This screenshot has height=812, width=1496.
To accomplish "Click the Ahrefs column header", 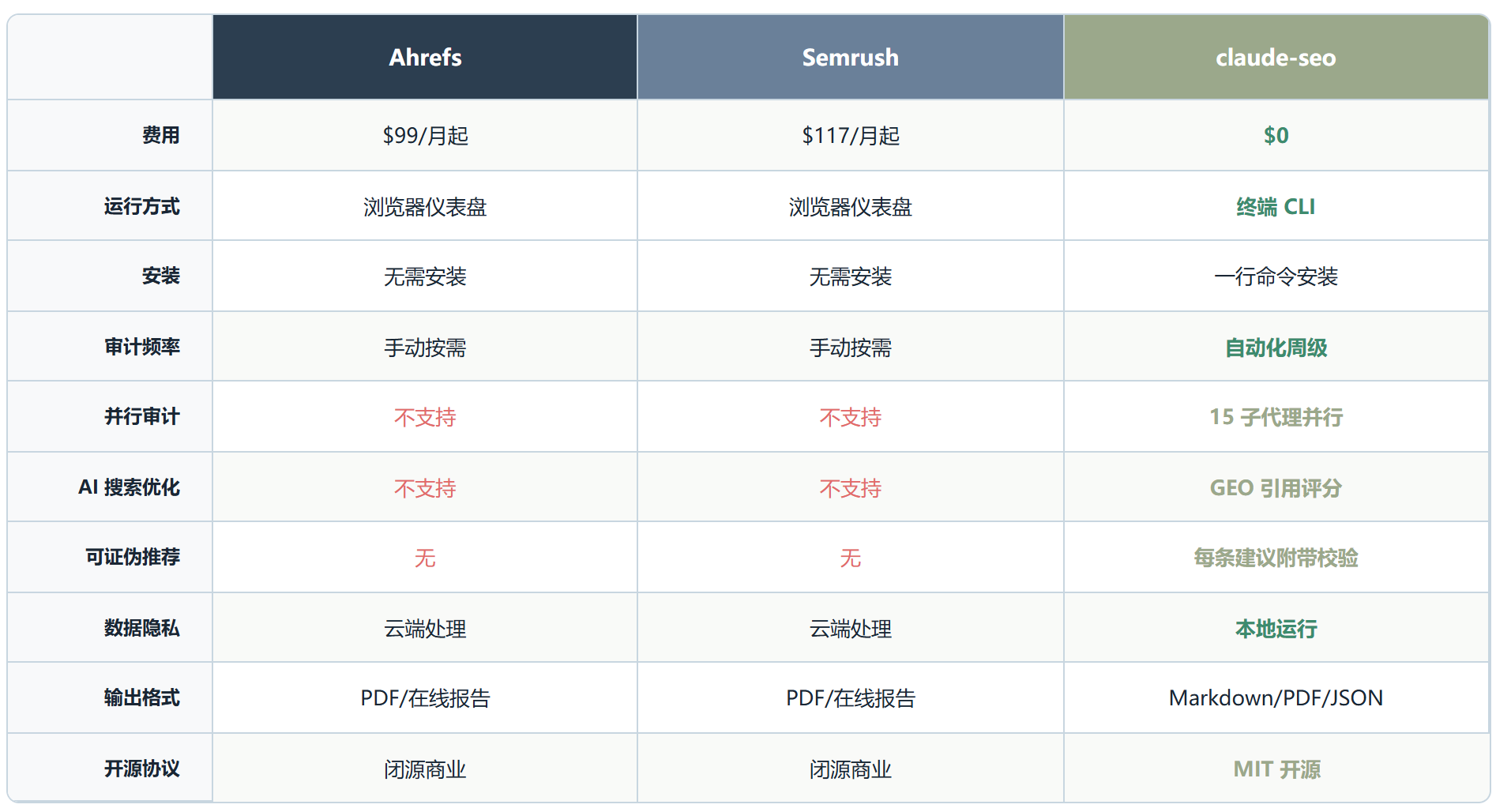I will point(425,57).
